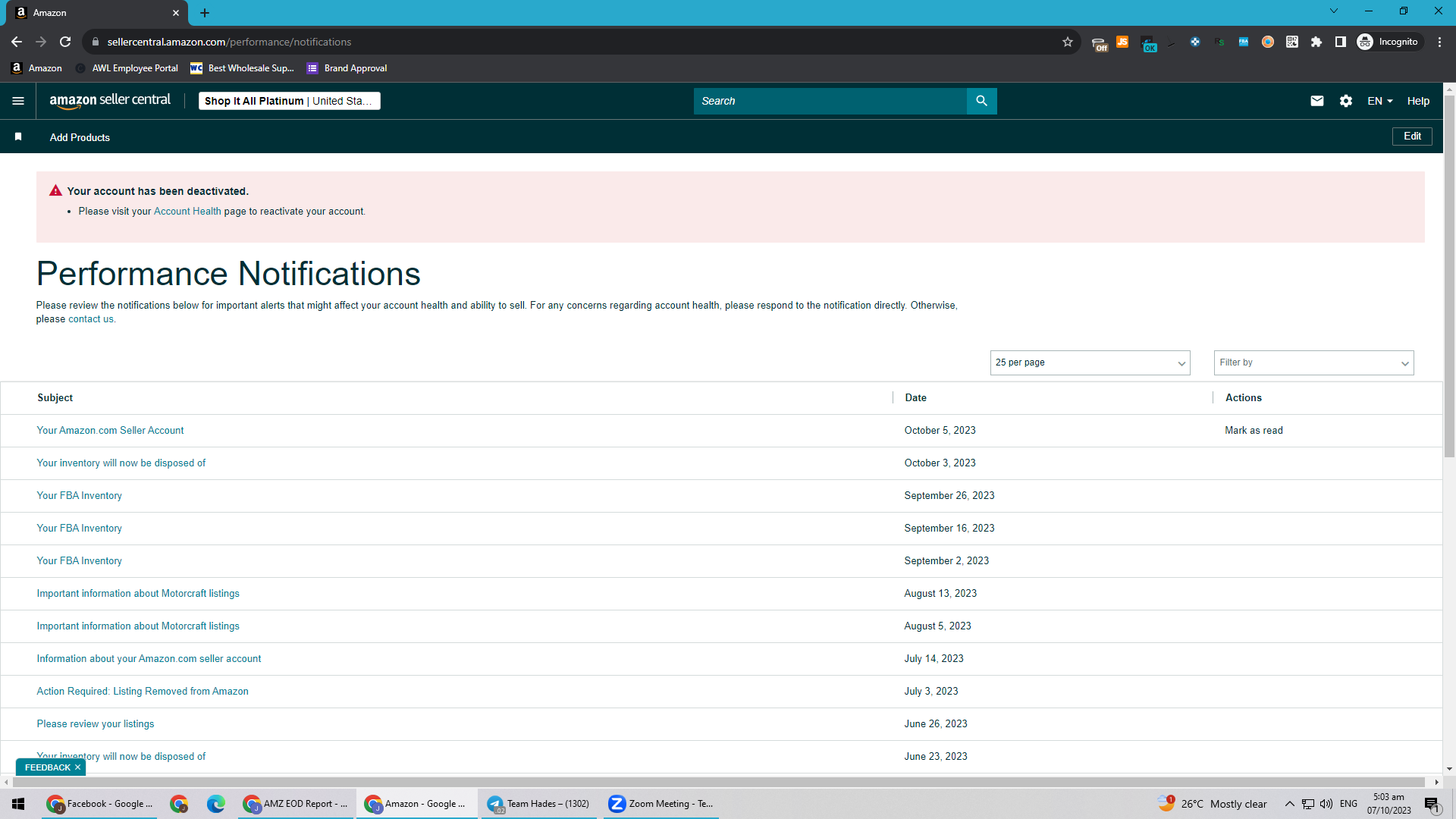Open the 25 per page dropdown
Screen dimensions: 1456x819
click(1090, 362)
